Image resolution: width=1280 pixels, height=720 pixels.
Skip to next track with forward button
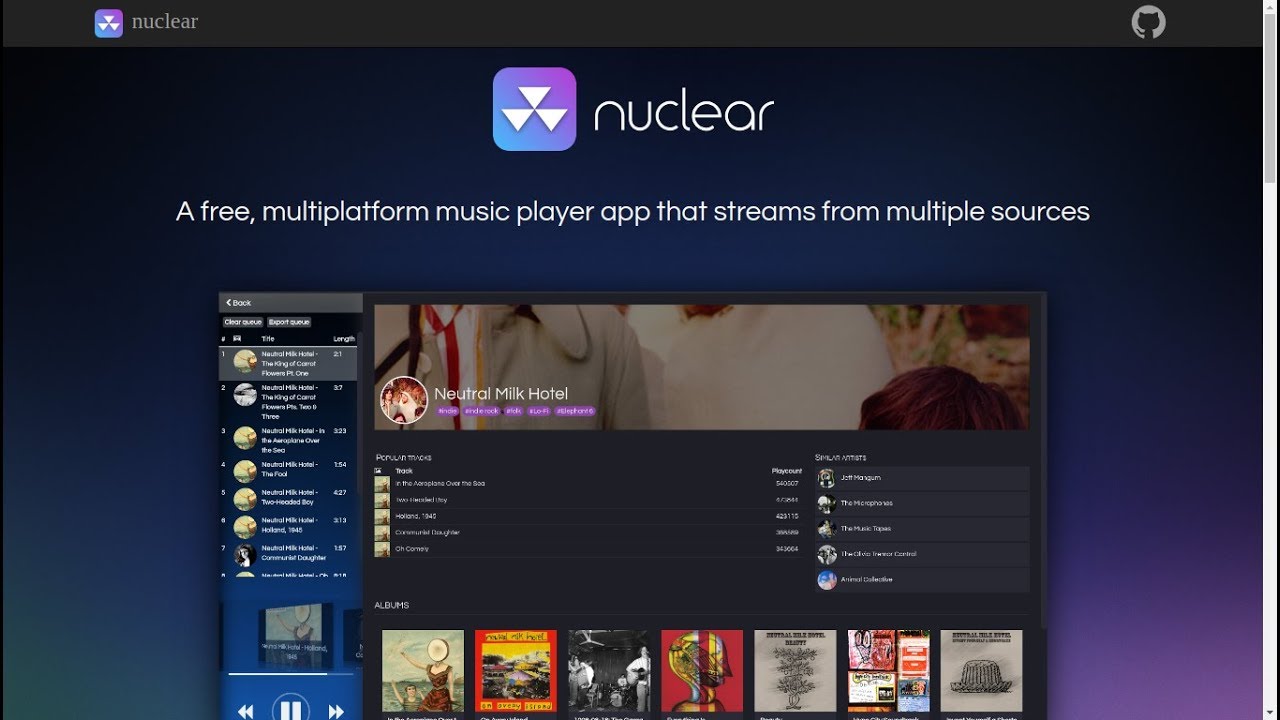coord(336,711)
